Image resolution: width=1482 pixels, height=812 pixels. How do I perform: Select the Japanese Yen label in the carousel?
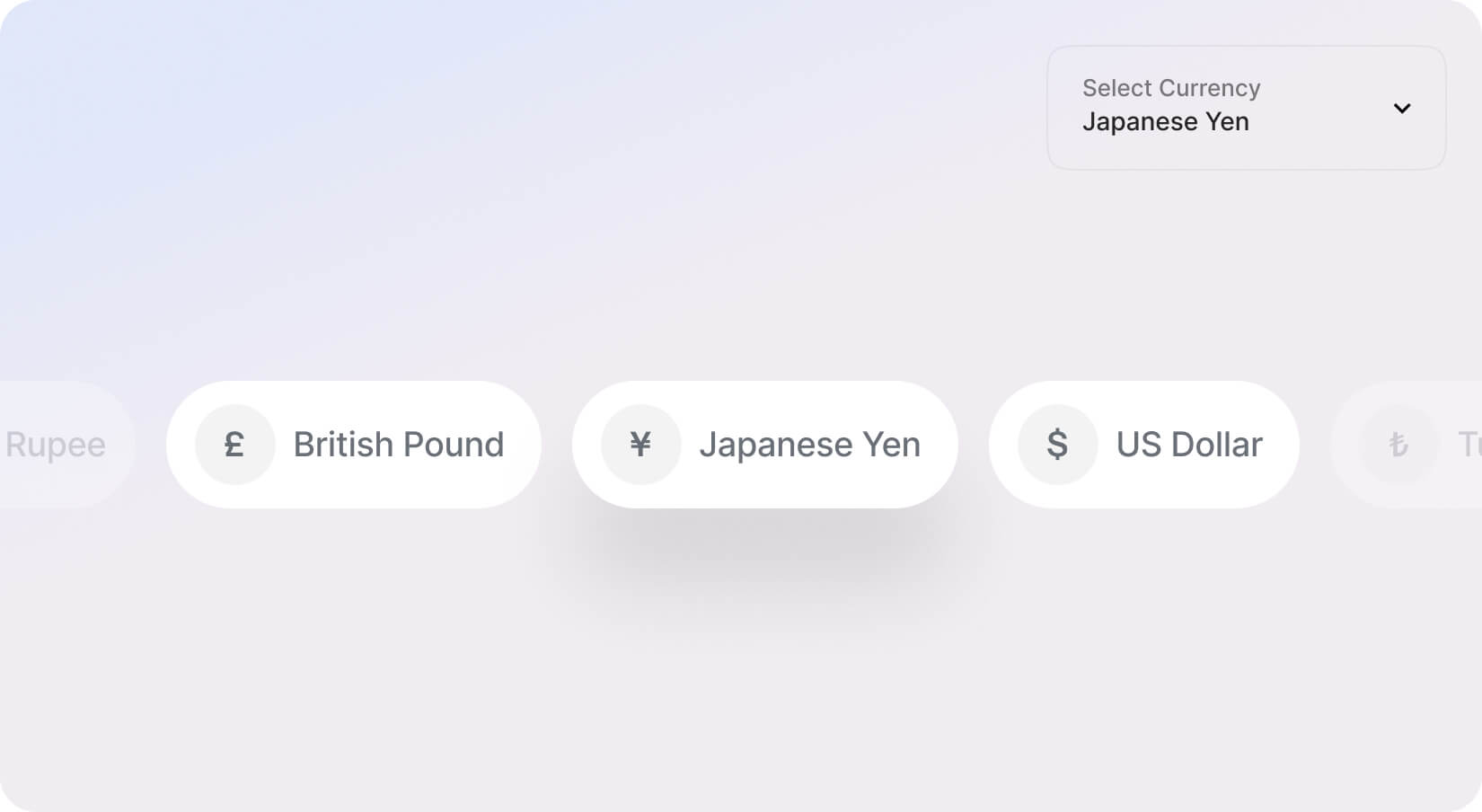coord(809,445)
